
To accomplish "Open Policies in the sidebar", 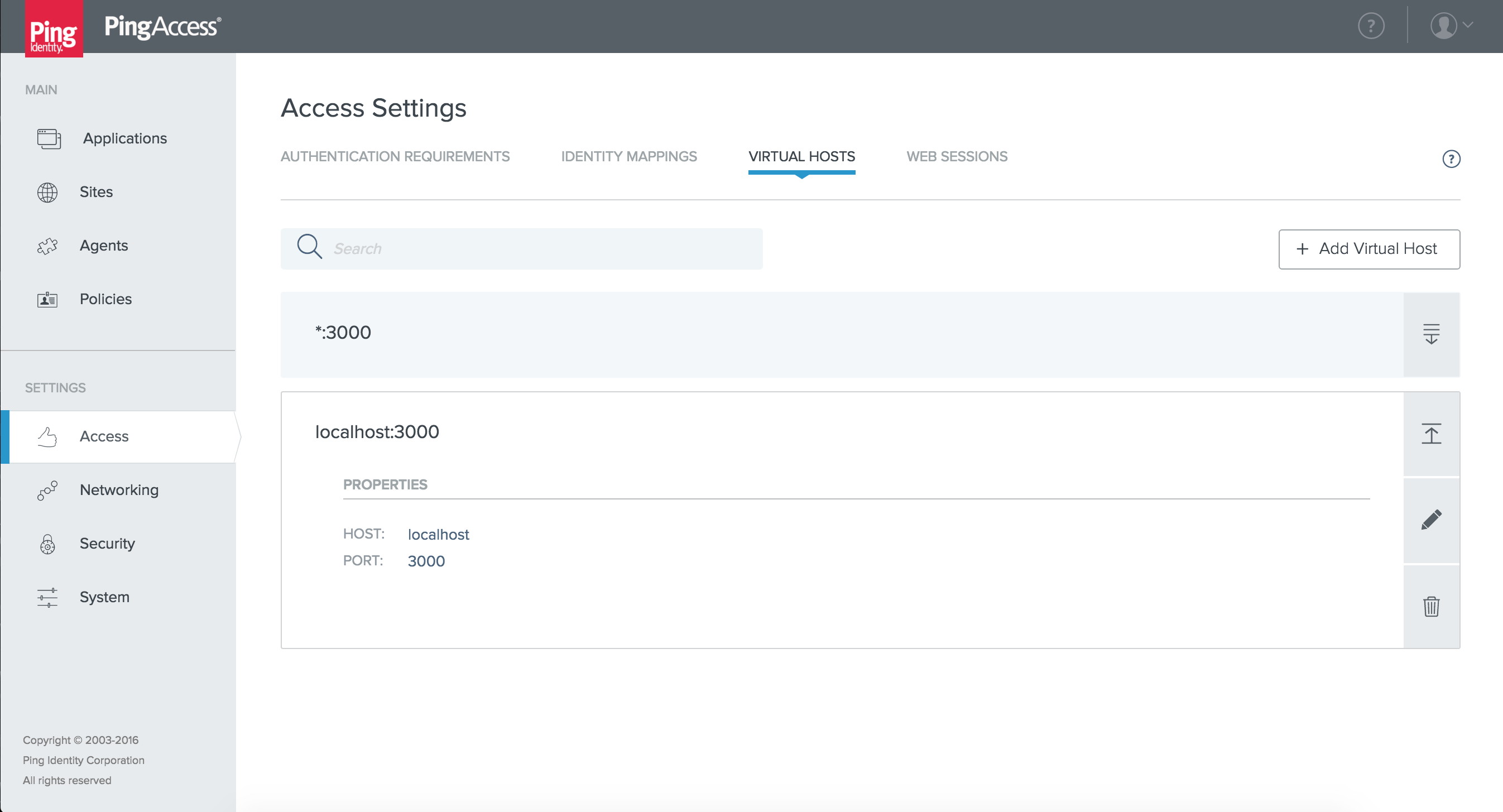I will coord(105,299).
